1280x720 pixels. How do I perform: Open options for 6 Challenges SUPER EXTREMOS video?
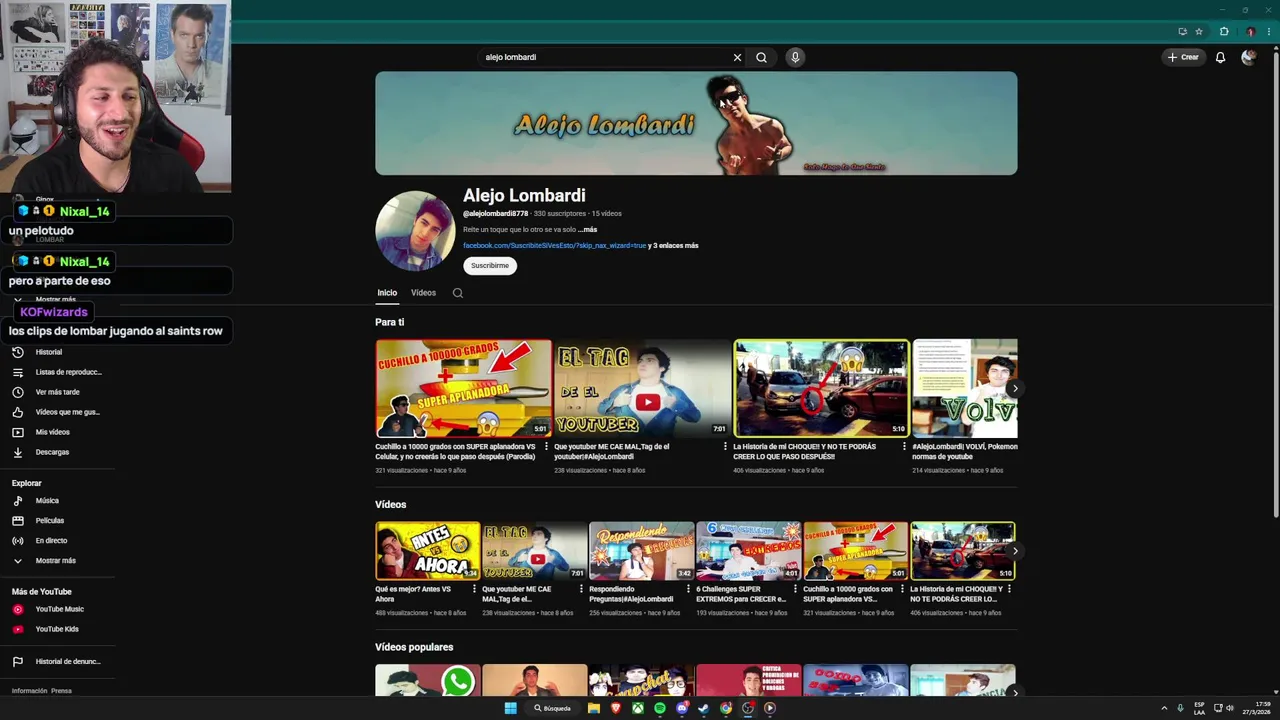(x=796, y=589)
